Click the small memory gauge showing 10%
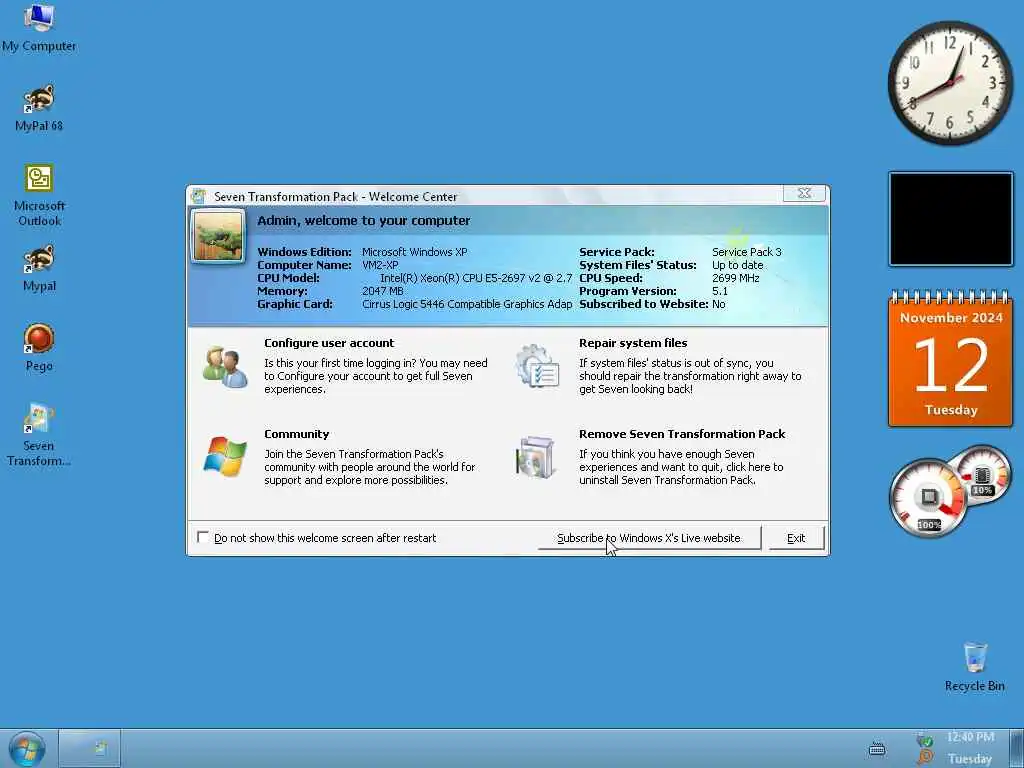The width and height of the screenshot is (1024, 768). 983,475
